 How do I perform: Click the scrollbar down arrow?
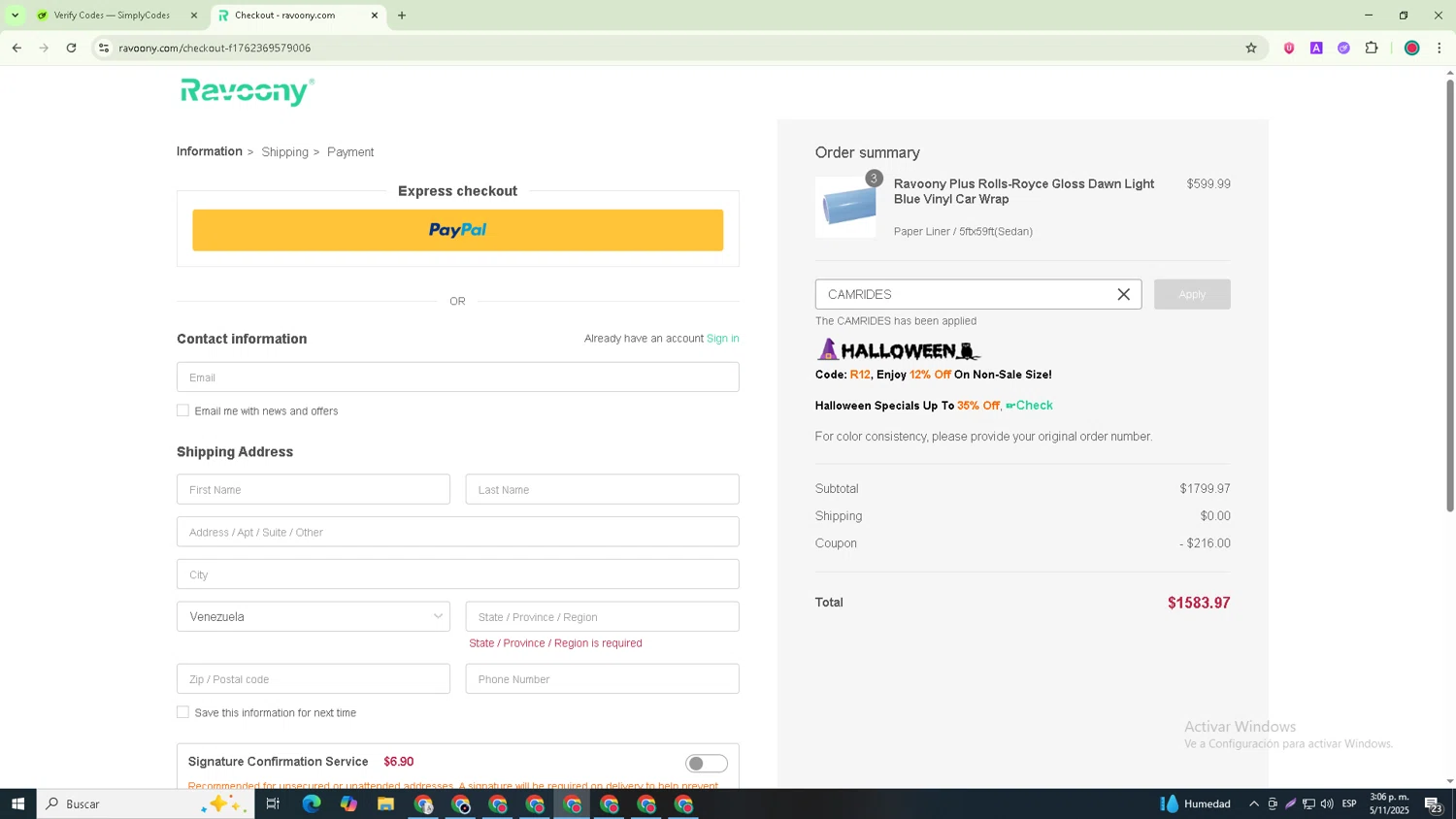click(x=1450, y=781)
